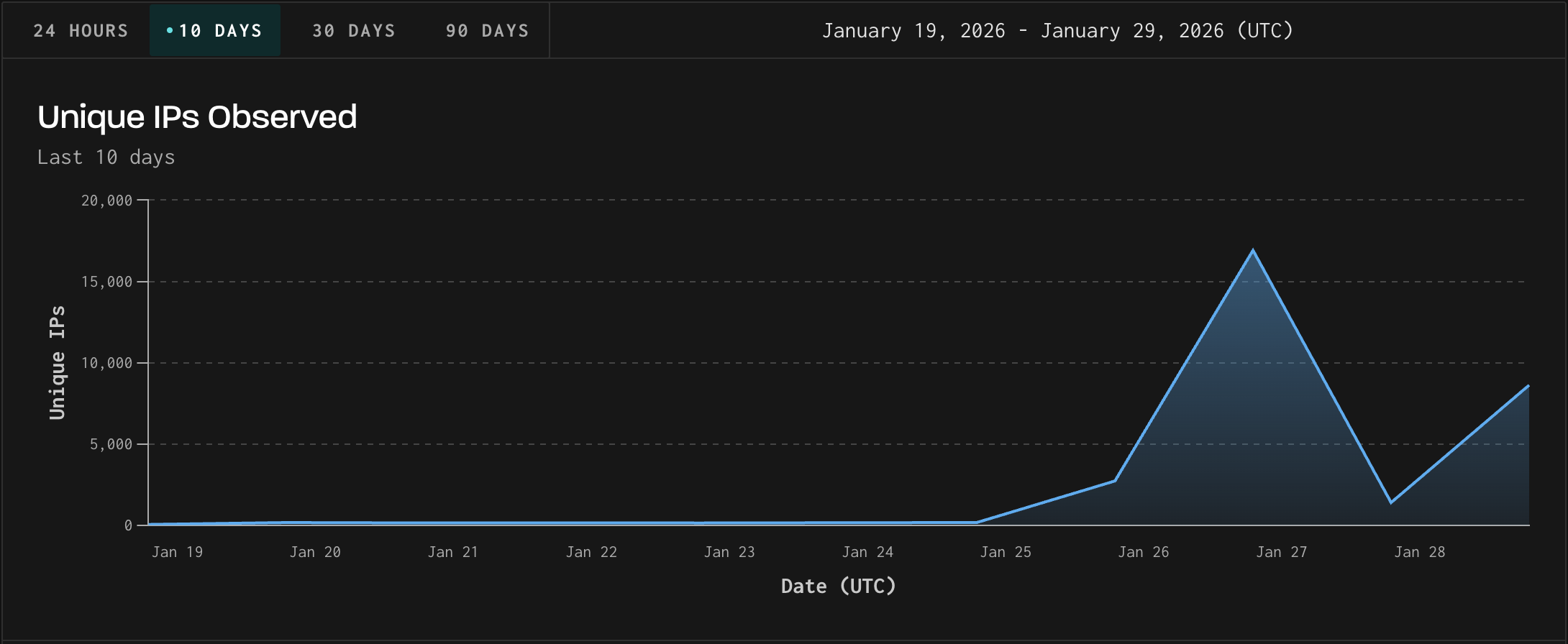Choose the 90 DAYS time range
Image resolution: width=1568 pixels, height=644 pixels.
tap(487, 31)
